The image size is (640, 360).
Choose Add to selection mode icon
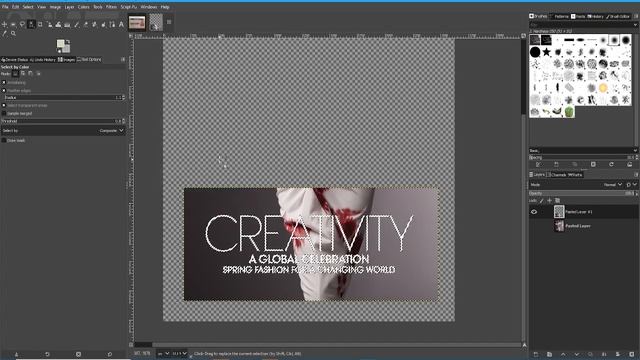(23, 74)
